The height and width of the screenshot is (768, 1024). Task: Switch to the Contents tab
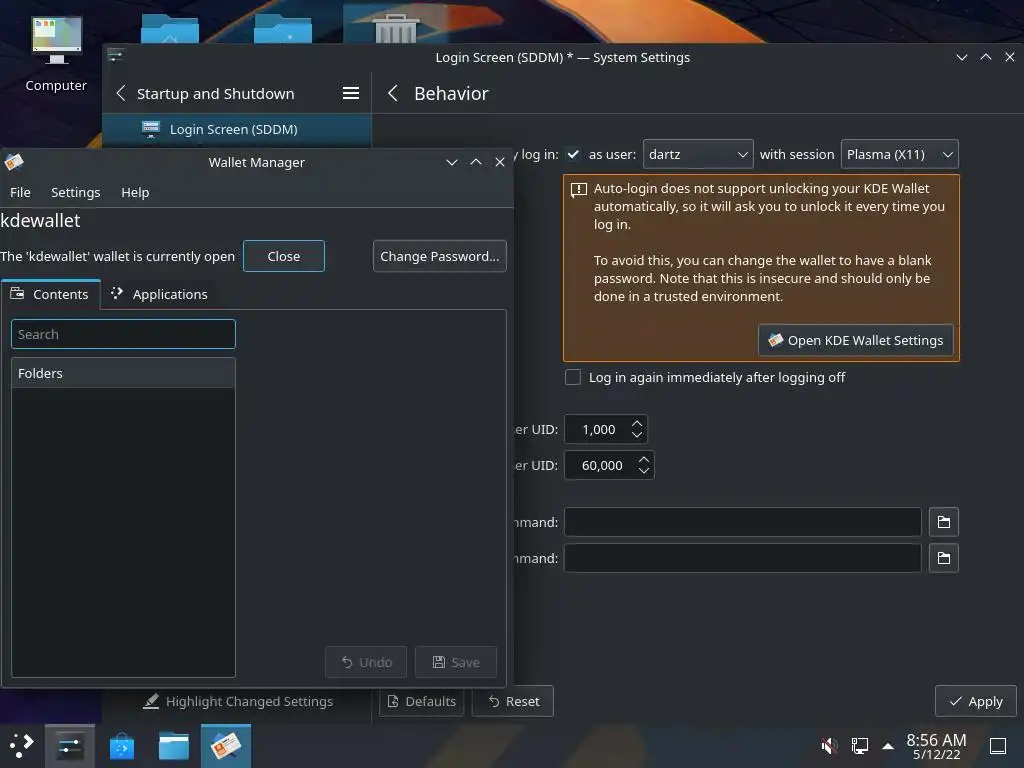(51, 294)
